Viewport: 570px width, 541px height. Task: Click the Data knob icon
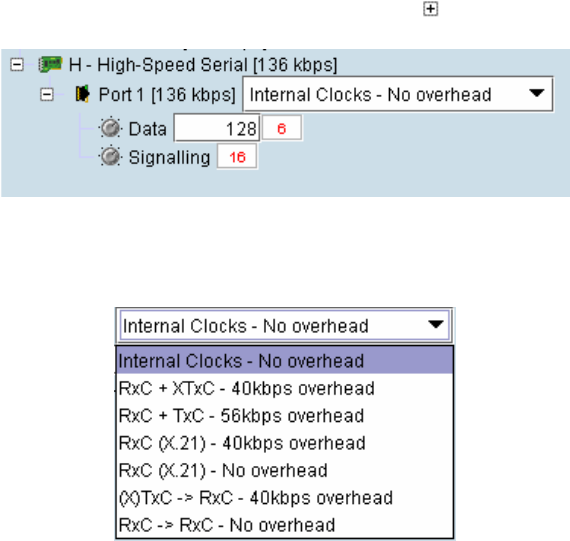coord(110,128)
